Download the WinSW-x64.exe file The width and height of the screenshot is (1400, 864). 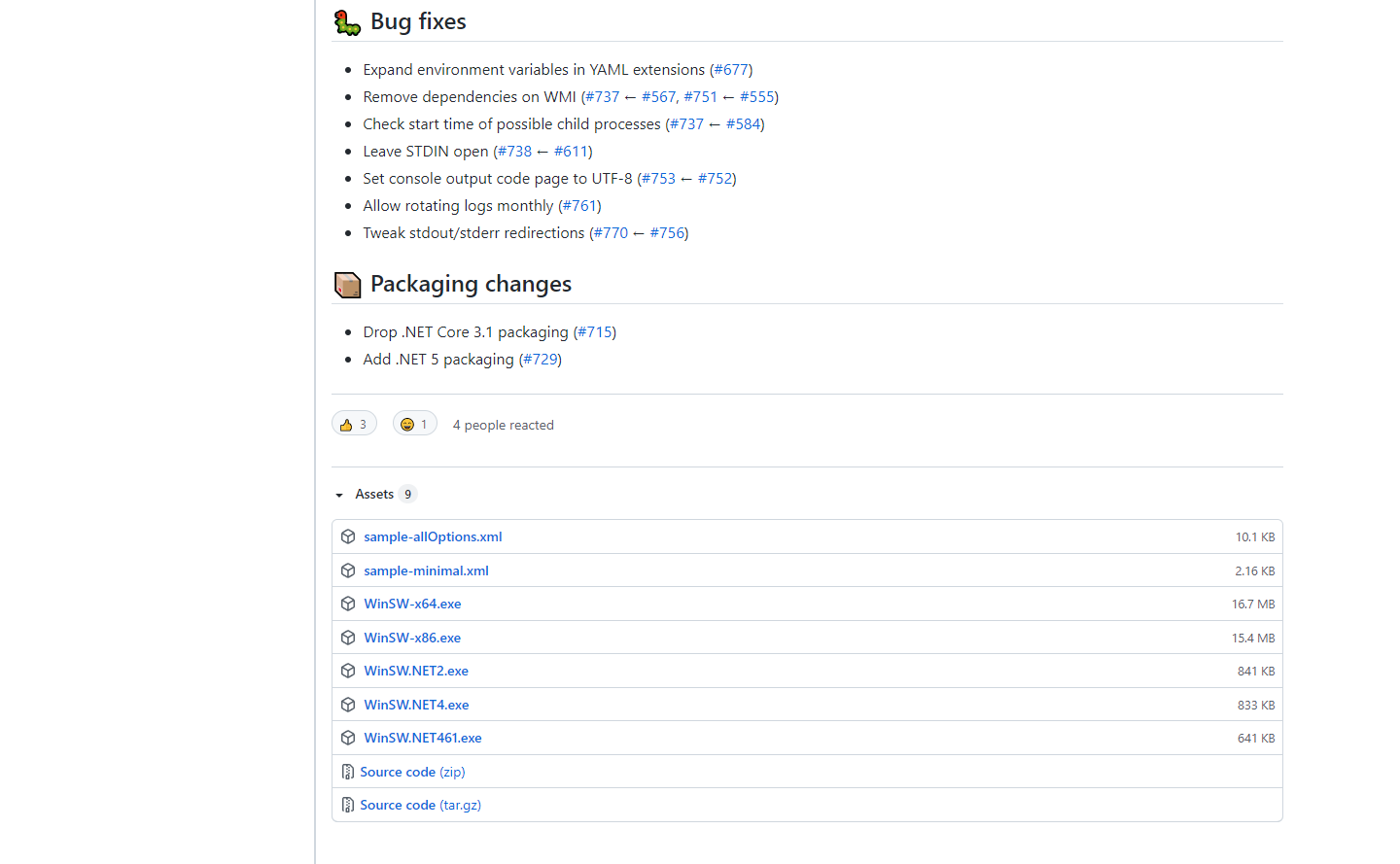[412, 604]
